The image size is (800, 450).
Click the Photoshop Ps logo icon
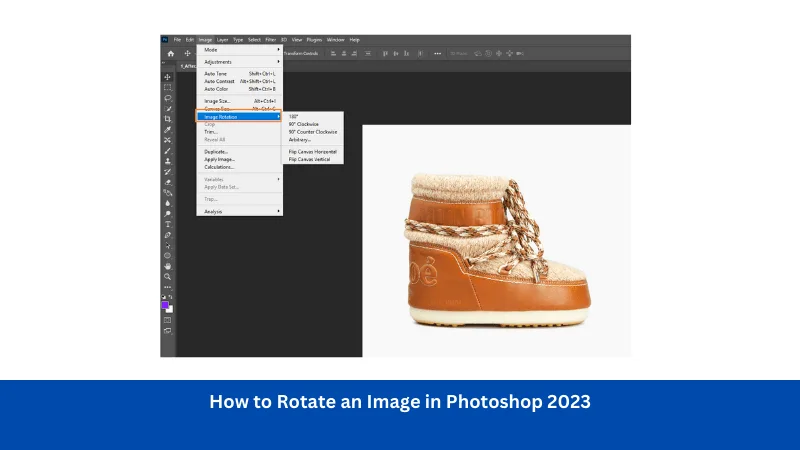[165, 40]
